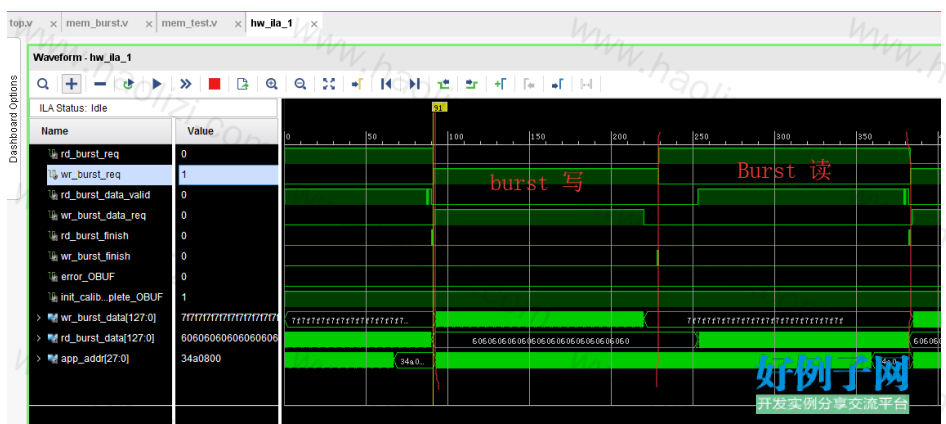
Task: Close the hw_ila_1 tab
Action: [314, 24]
